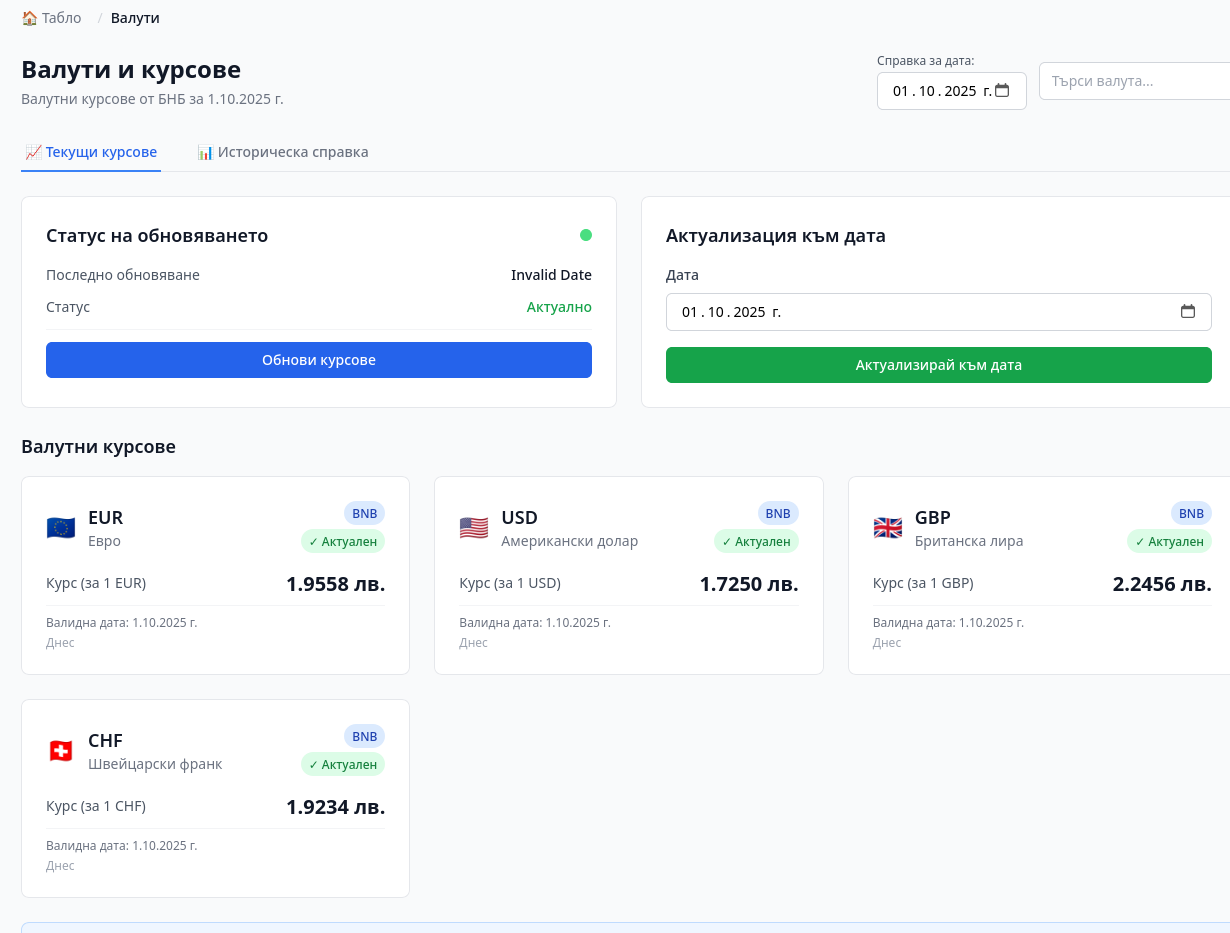
Task: Click the 'Актуален' badge on USD card
Action: 756,541
